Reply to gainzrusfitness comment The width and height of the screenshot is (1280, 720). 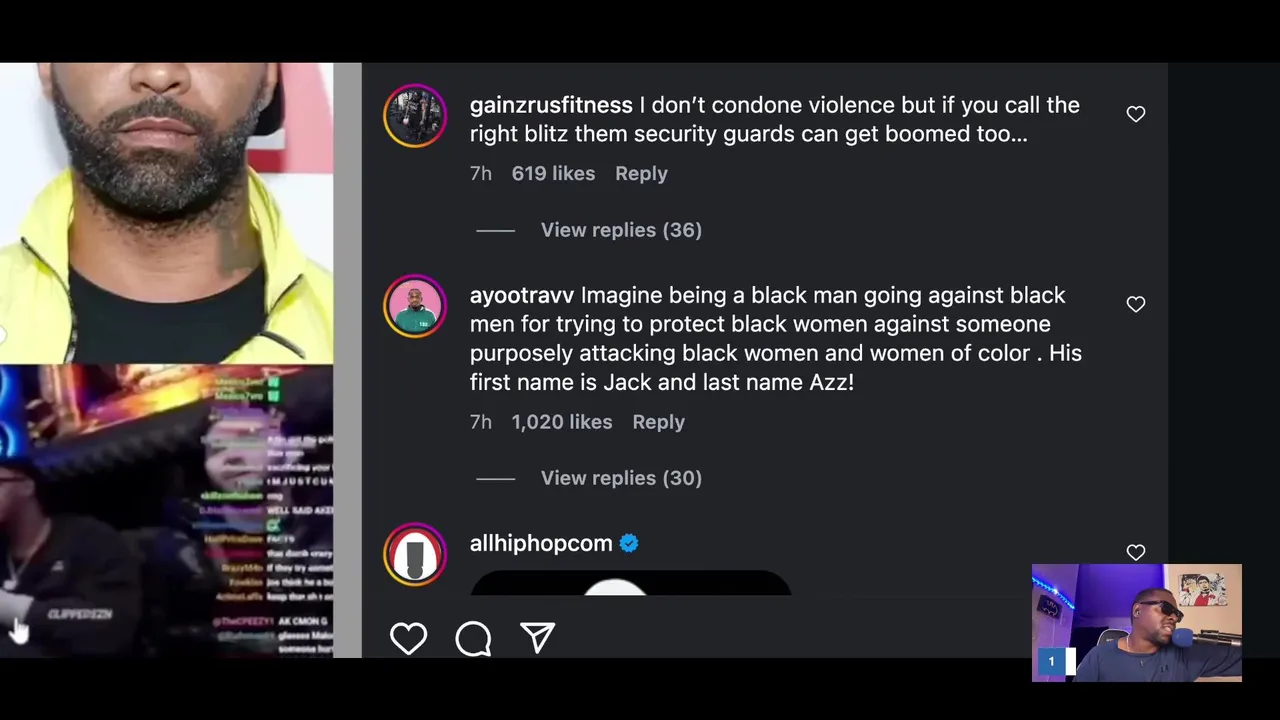click(x=641, y=173)
